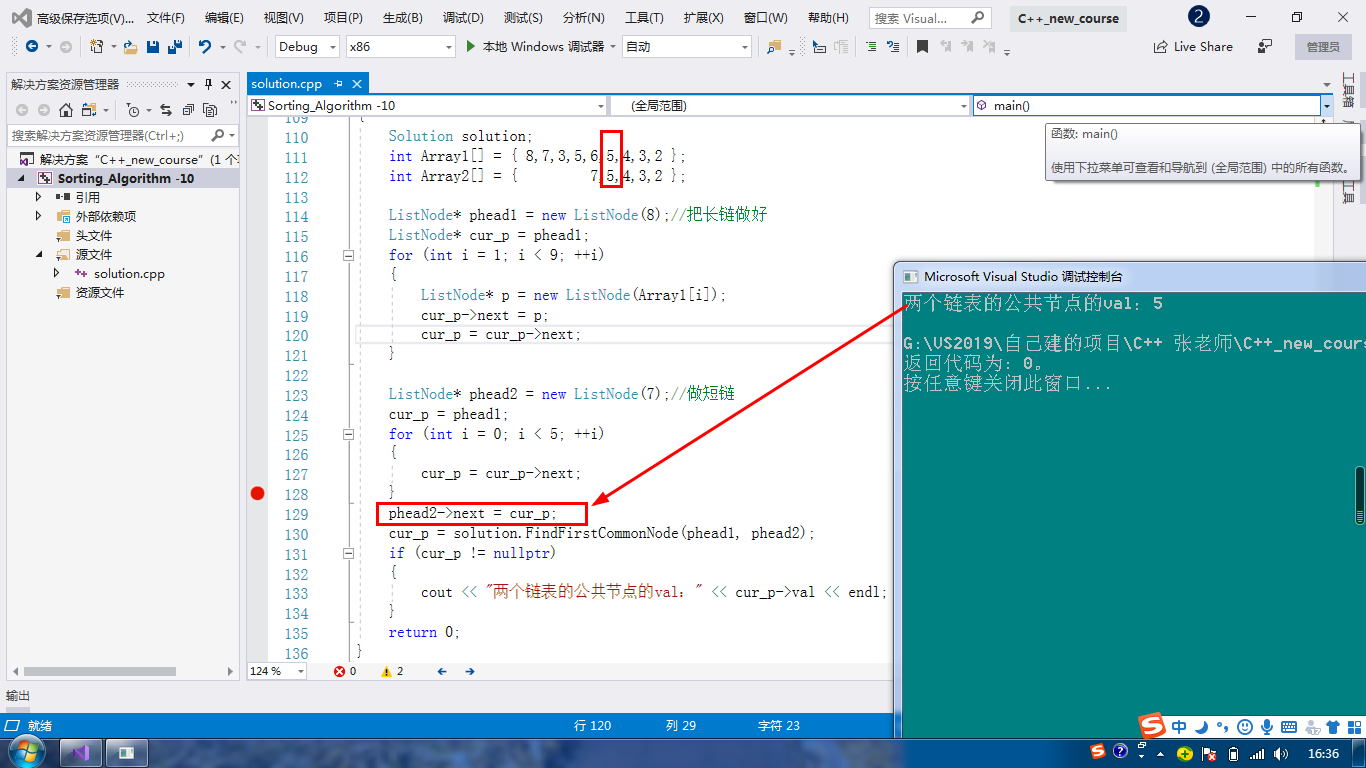Click the 输出 panel tab at bottom
The width and height of the screenshot is (1366, 768).
click(18, 696)
